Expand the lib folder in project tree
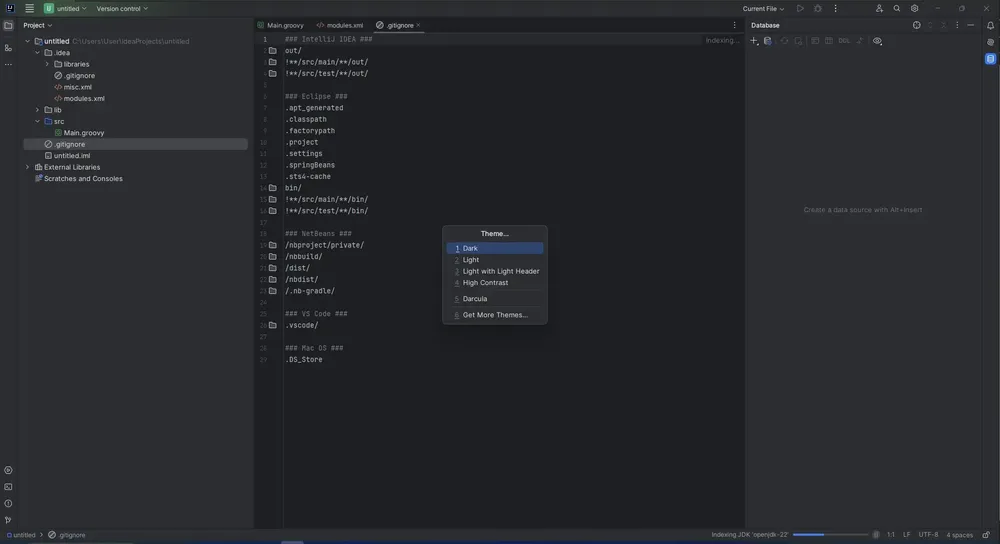The width and height of the screenshot is (1000, 544). pos(38,110)
